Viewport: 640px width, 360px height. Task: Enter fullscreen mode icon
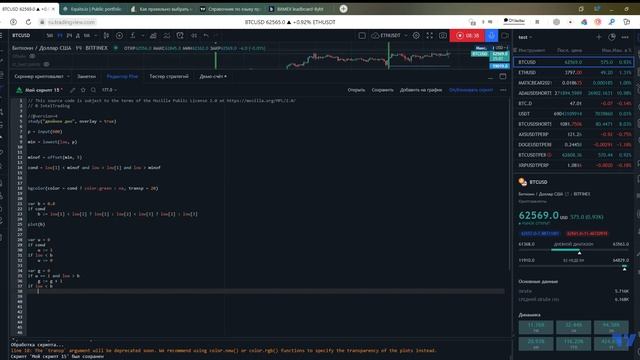pos(429,36)
